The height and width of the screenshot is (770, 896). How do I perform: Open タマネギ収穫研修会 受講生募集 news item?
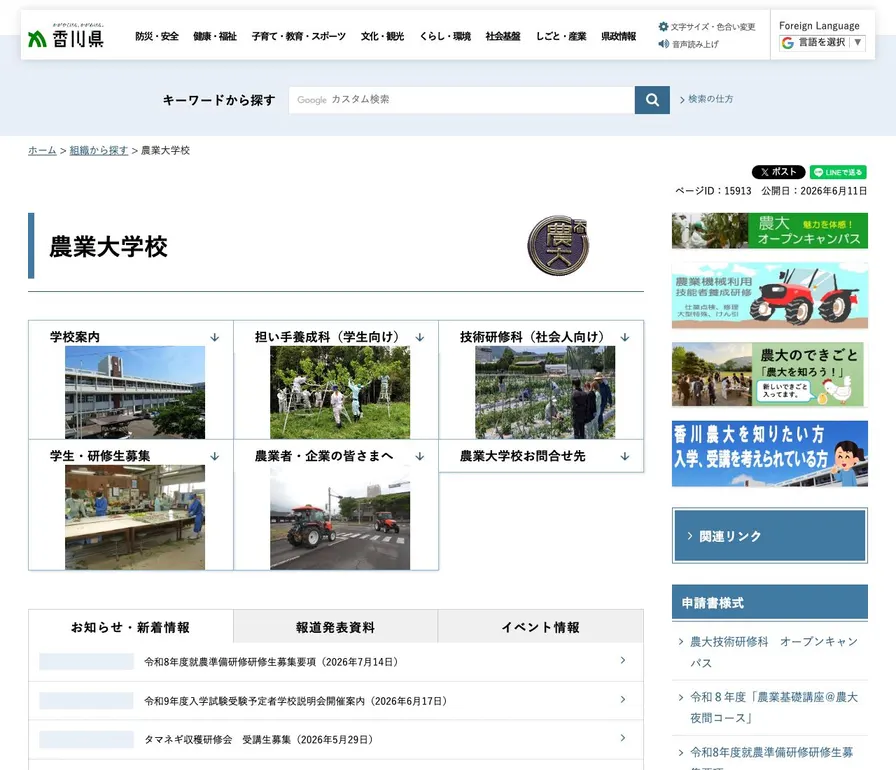(258, 740)
